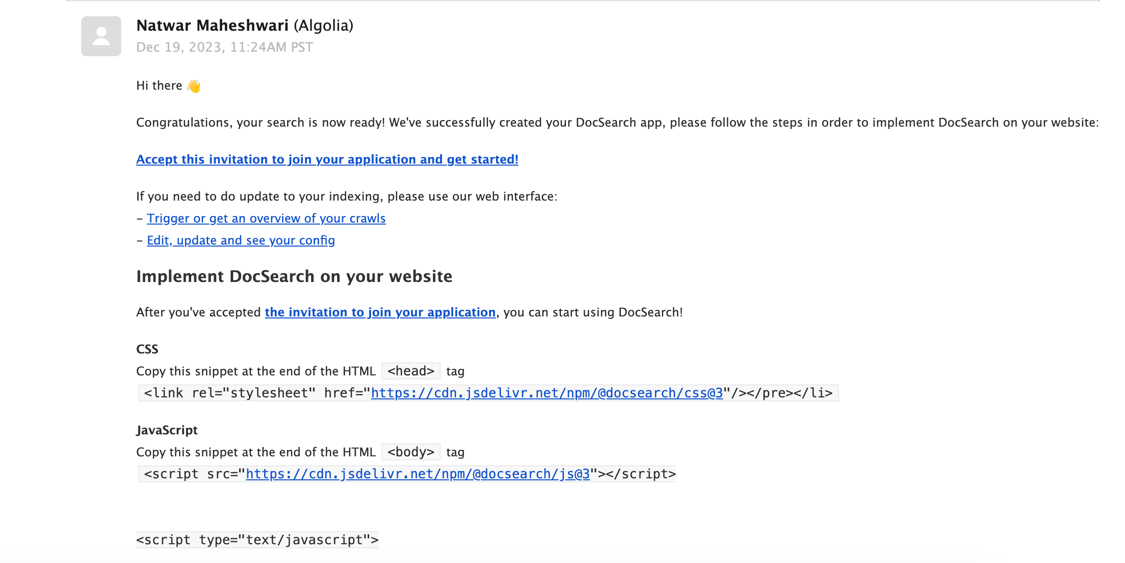Viewport: 1125px width, 563px height.
Task: Click the <body> inline code tag
Action: (x=411, y=452)
